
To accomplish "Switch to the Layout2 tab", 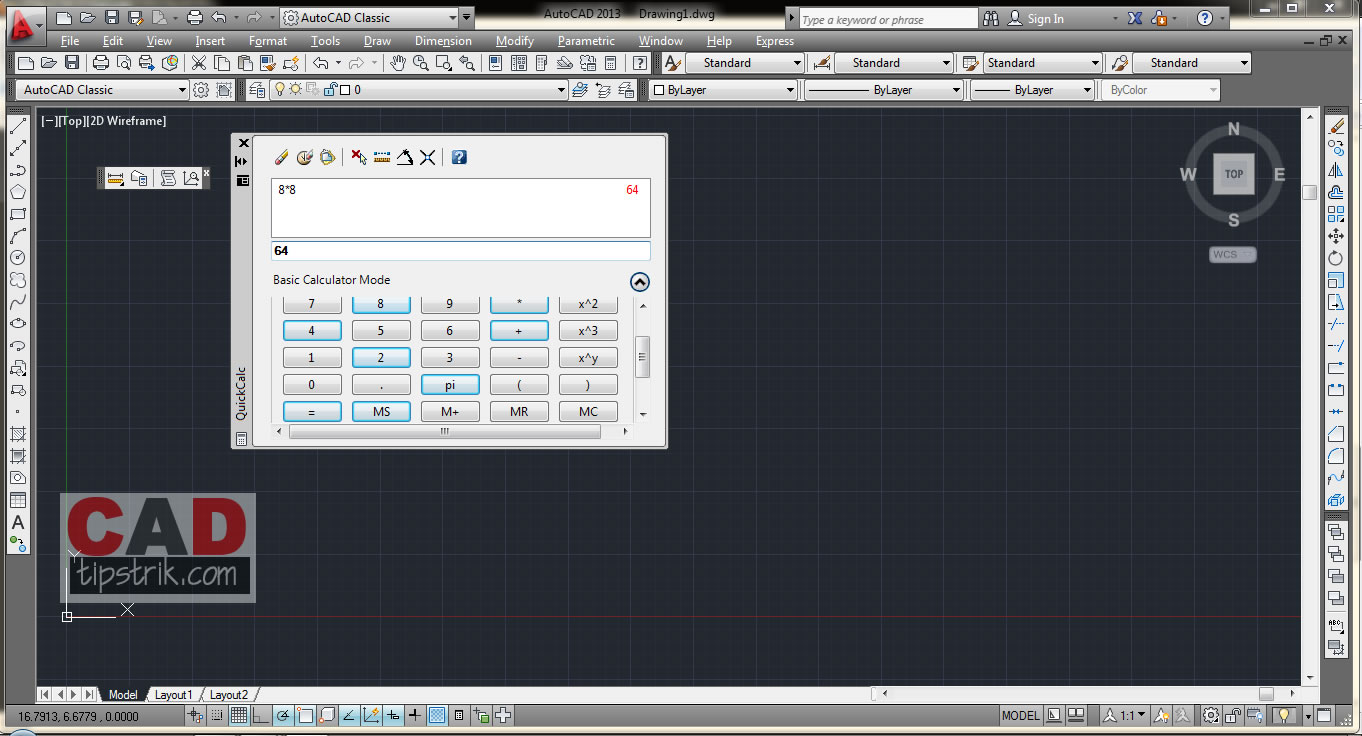I will click(x=228, y=695).
